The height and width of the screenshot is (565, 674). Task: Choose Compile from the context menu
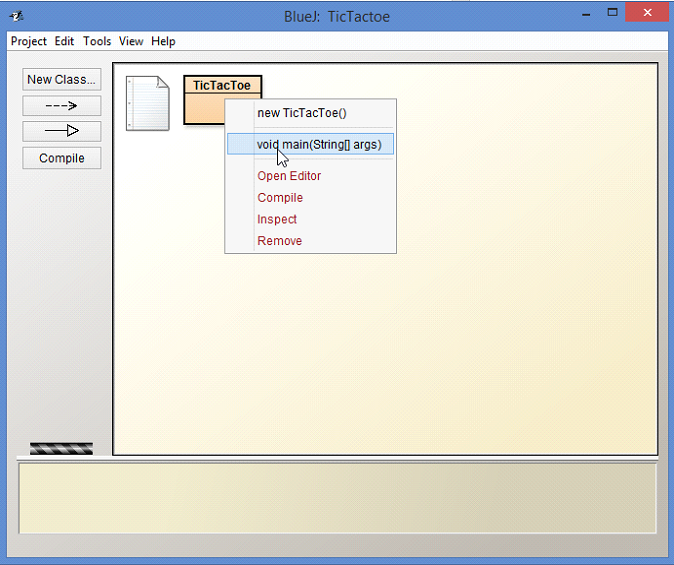coord(310,197)
